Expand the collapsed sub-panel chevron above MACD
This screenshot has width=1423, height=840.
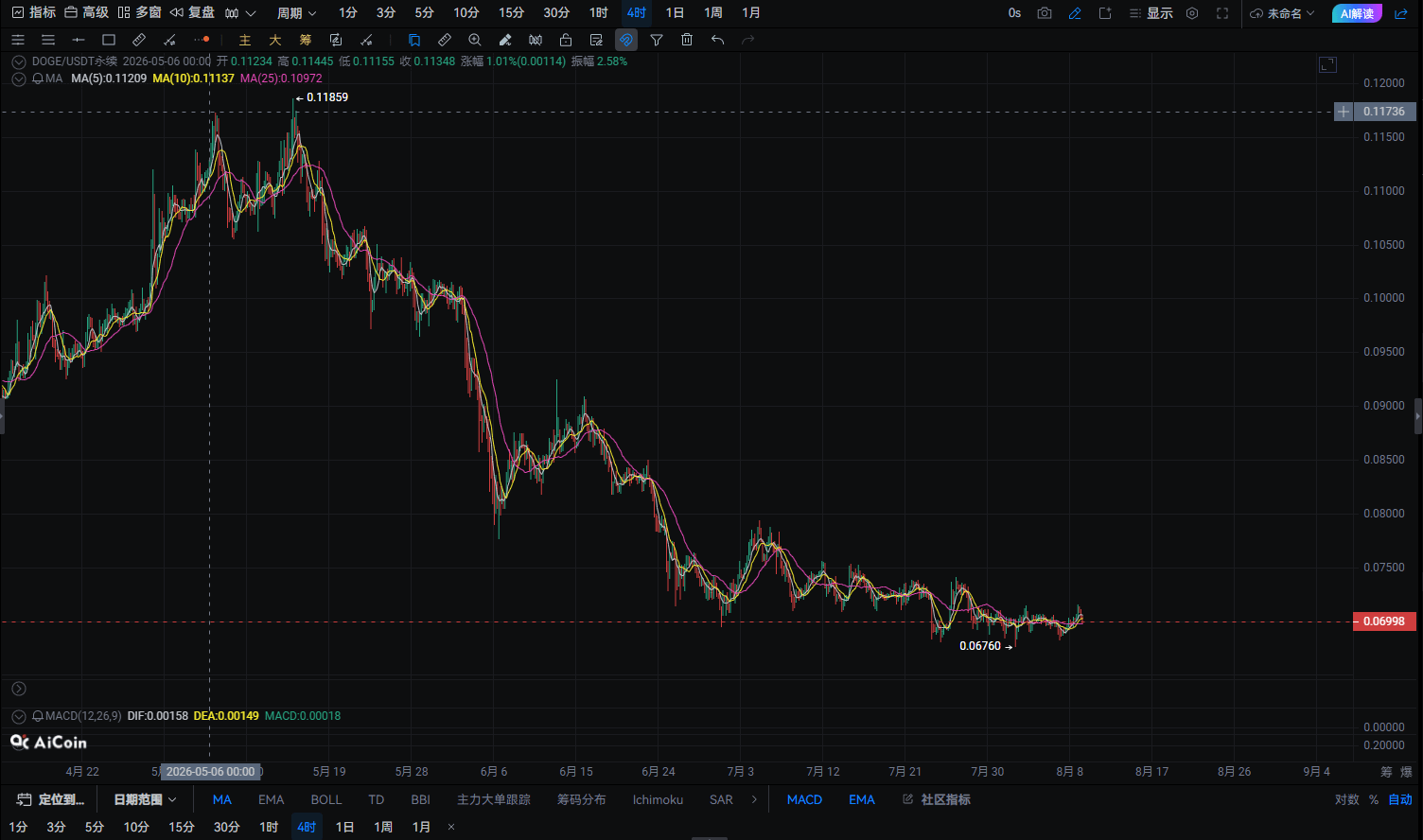tap(19, 689)
